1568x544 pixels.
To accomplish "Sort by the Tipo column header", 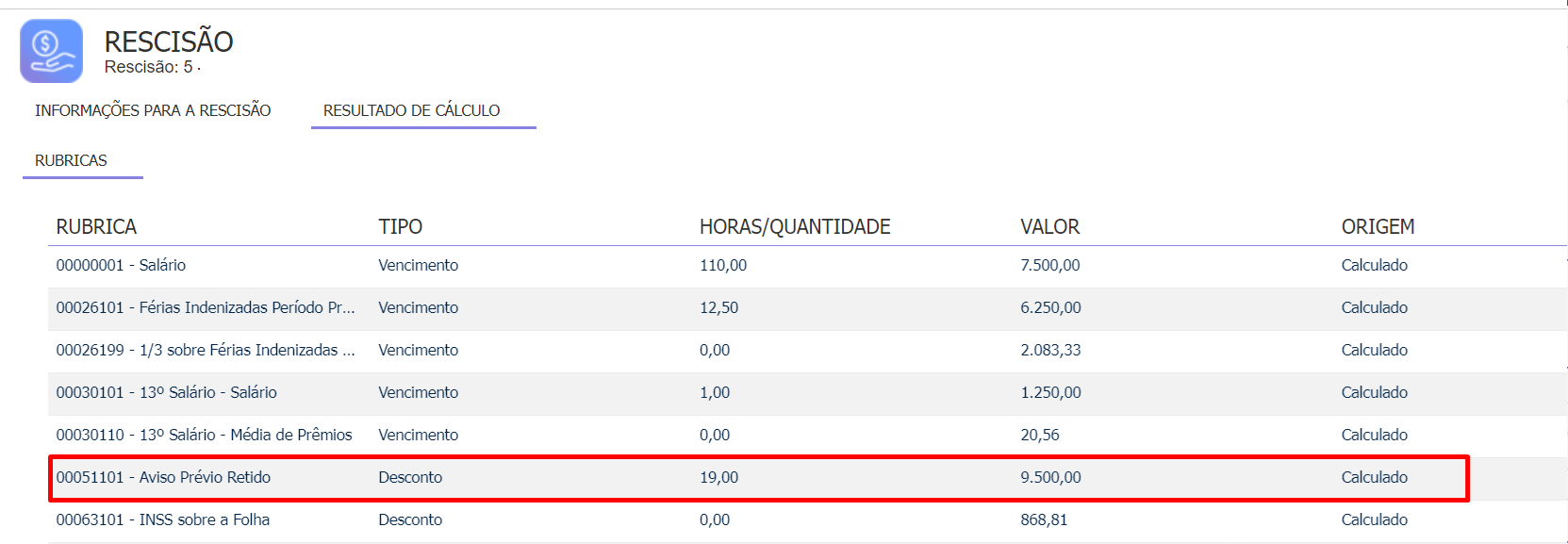I will coord(401,226).
